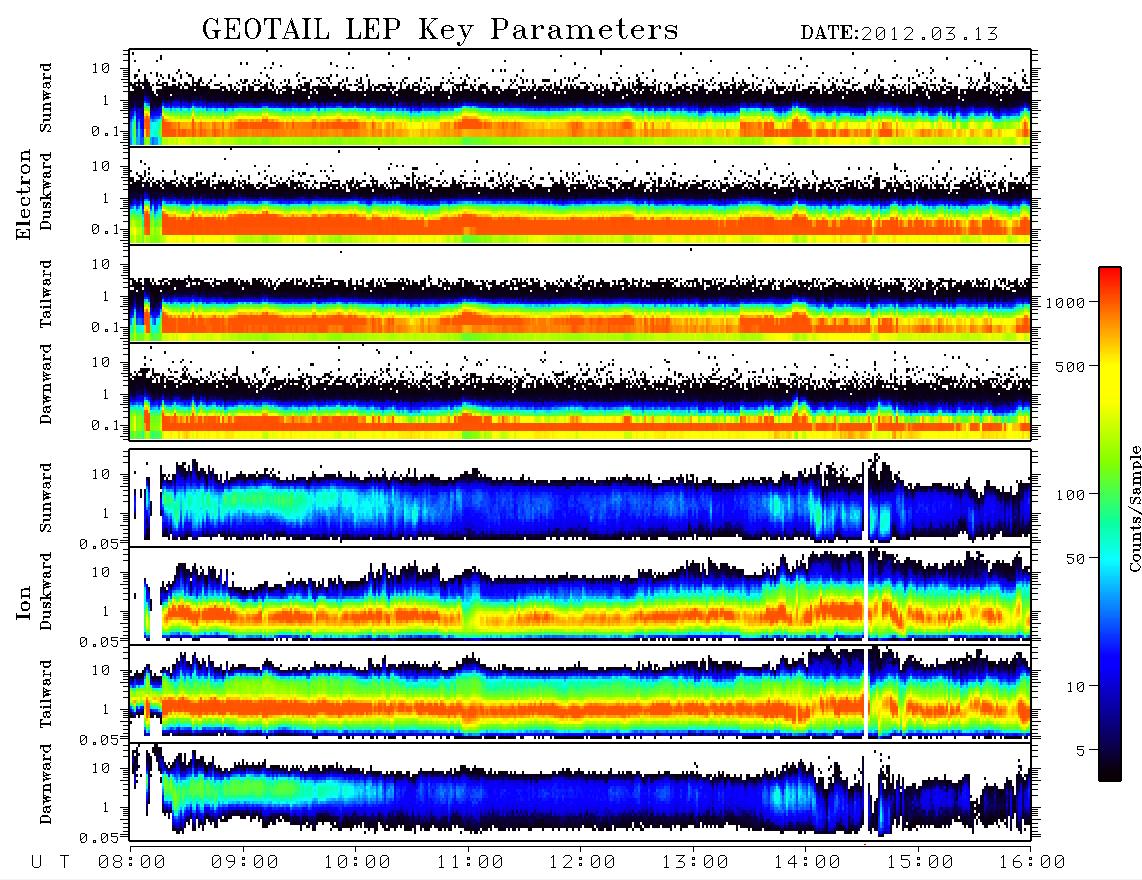Select the 14:00 time tick label
1142x880 pixels.
pyautogui.click(x=807, y=863)
